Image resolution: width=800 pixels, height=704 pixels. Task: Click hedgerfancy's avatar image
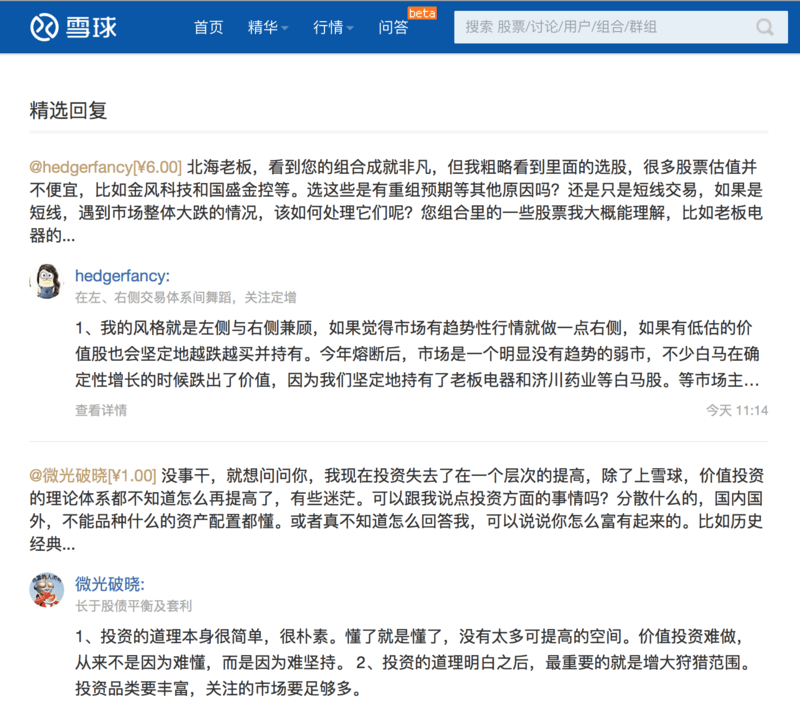[x=48, y=279]
